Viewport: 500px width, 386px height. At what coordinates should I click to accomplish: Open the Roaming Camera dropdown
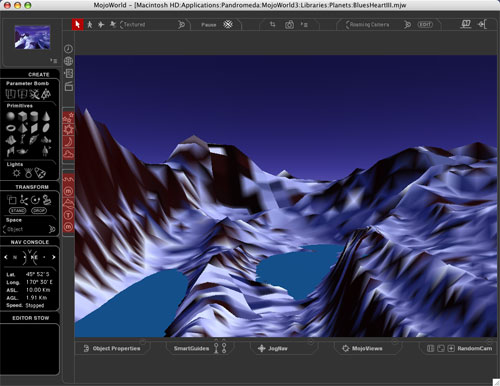(x=378, y=25)
